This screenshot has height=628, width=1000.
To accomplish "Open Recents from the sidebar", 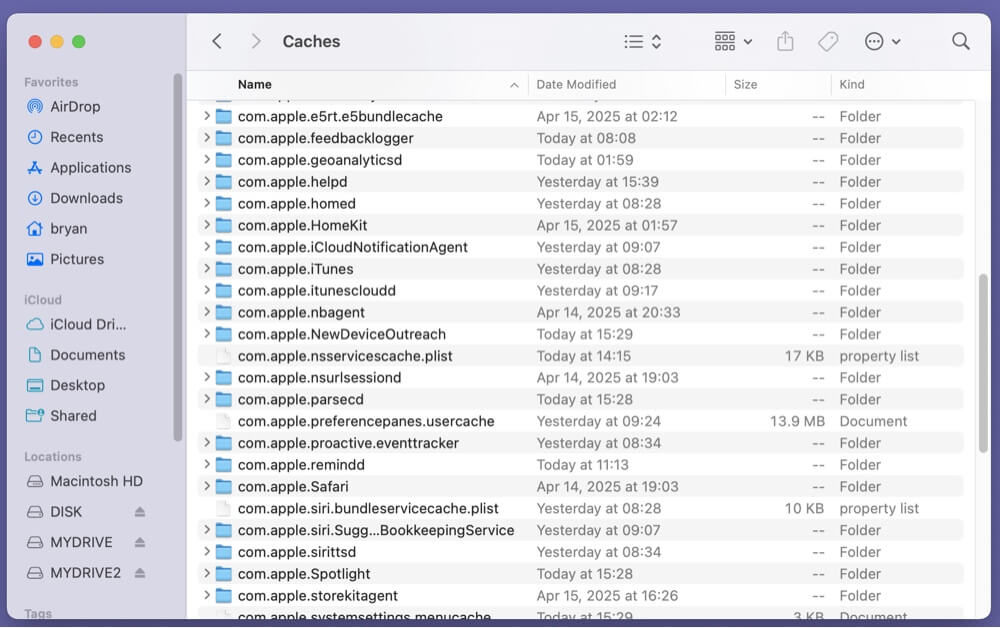I will pyautogui.click(x=76, y=137).
